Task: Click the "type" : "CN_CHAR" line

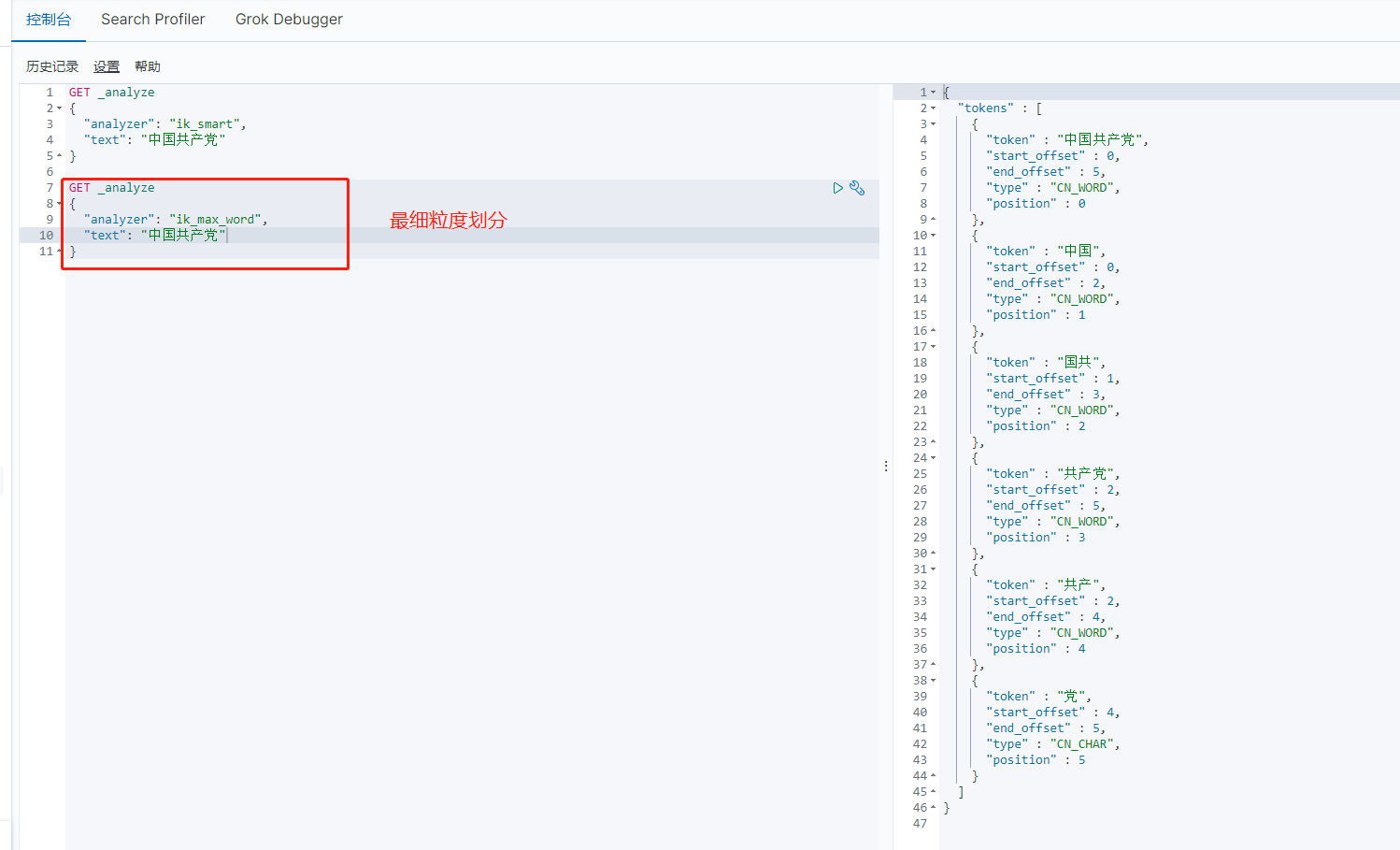Action: 1053,744
